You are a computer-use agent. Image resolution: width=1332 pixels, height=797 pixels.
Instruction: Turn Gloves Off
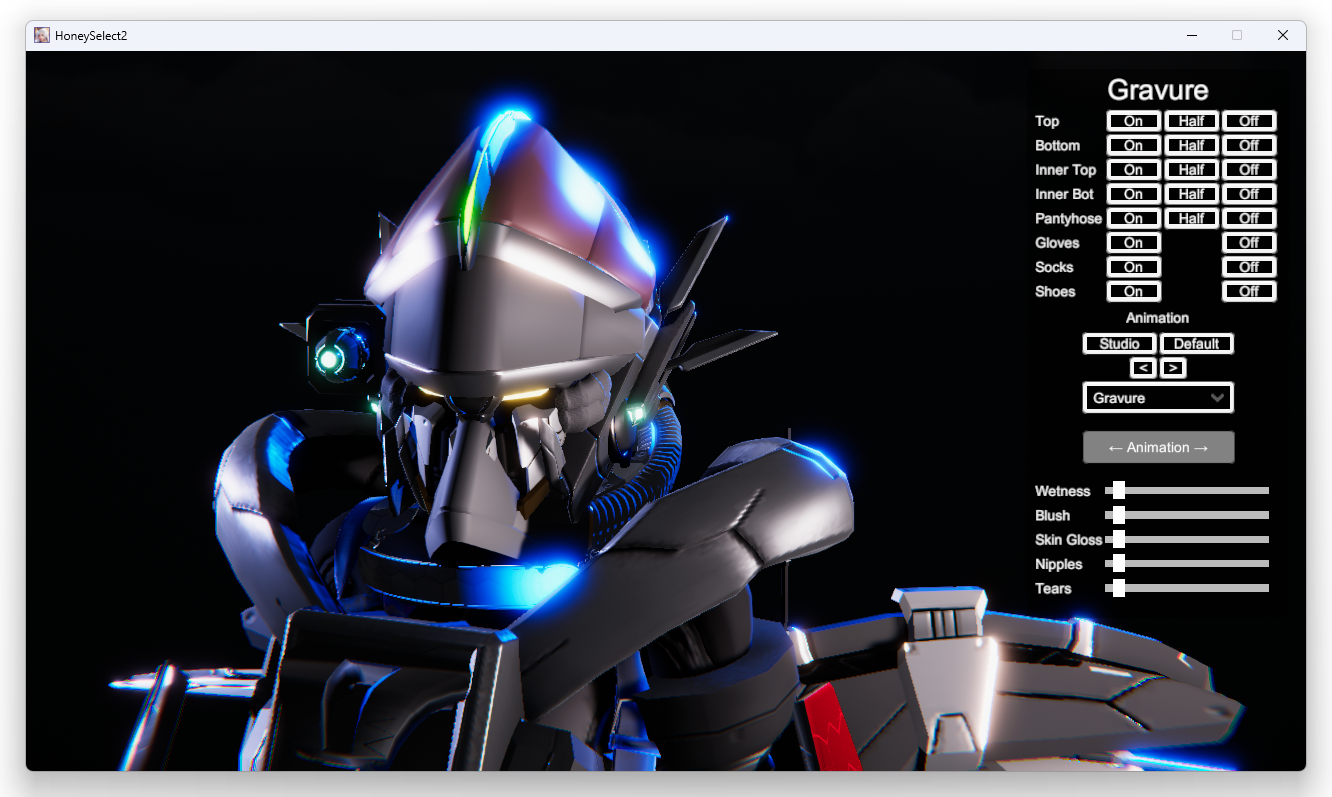[1249, 243]
